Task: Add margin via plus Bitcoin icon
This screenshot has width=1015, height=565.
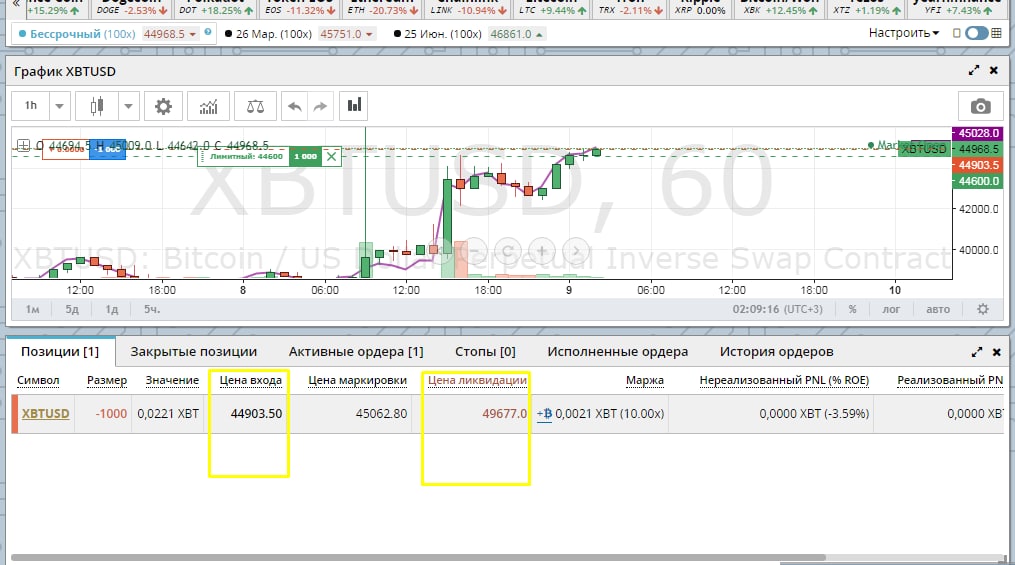Action: (544, 414)
